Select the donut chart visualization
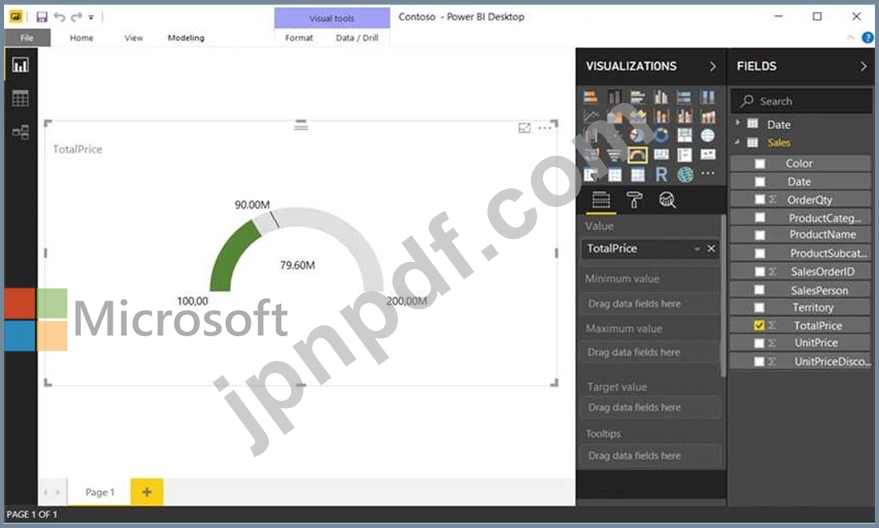This screenshot has width=879, height=528. coord(661,135)
